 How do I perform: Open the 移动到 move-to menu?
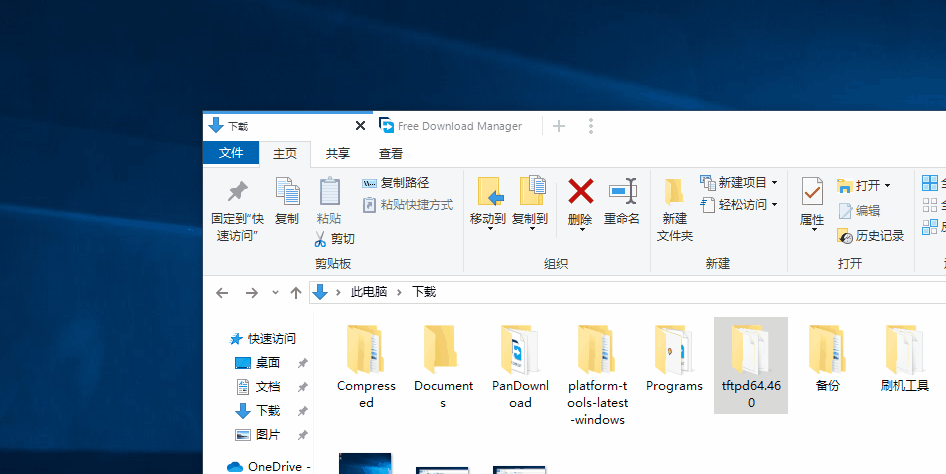pyautogui.click(x=487, y=204)
